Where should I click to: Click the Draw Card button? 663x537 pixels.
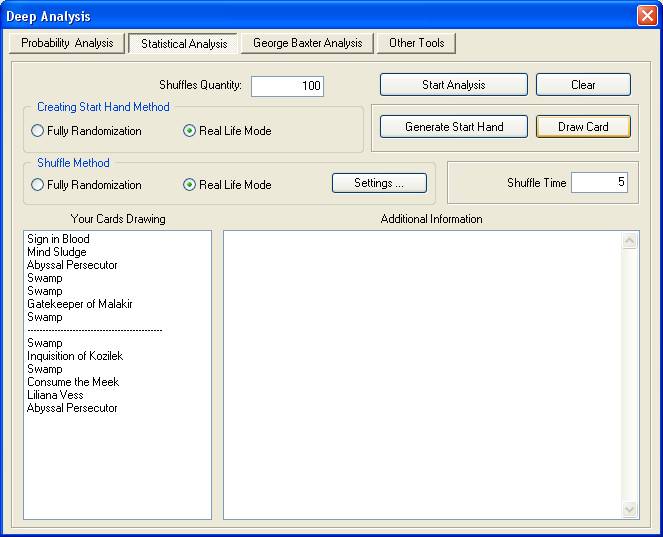tap(583, 126)
